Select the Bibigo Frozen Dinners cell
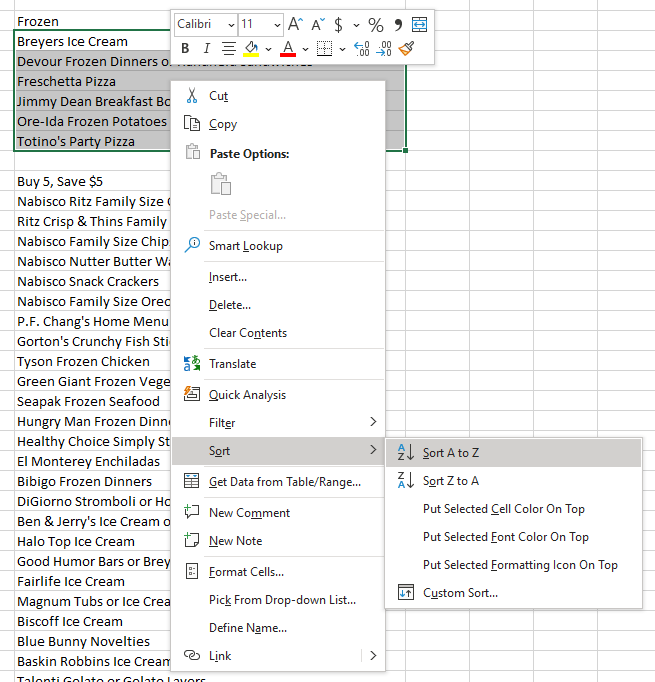 click(x=92, y=481)
